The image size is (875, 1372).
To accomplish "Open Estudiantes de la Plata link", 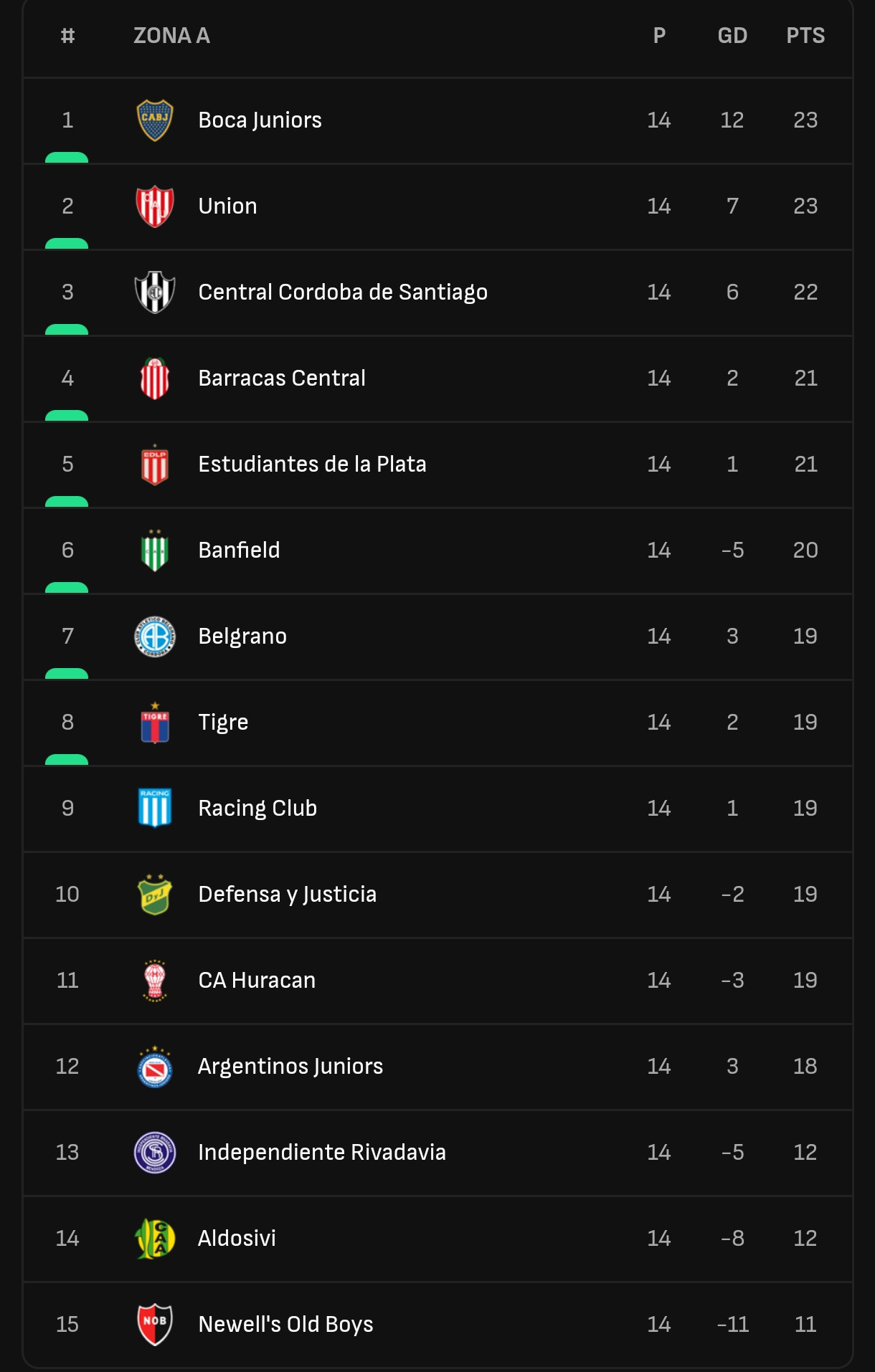I will (312, 465).
